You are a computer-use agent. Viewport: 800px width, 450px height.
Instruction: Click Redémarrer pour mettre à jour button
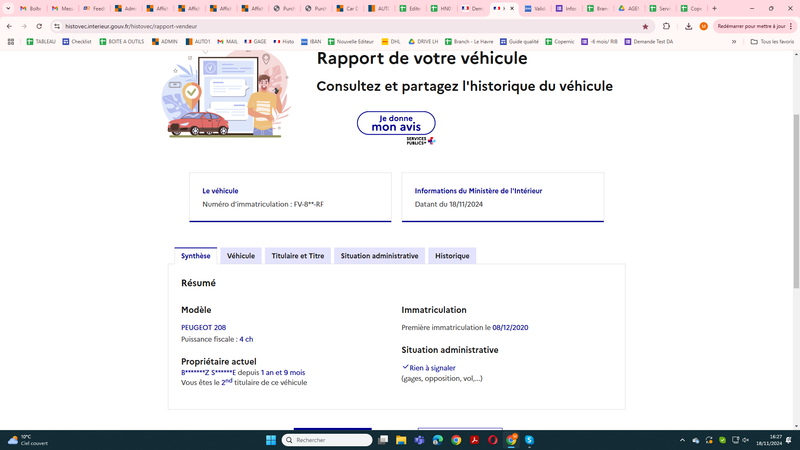click(754, 26)
